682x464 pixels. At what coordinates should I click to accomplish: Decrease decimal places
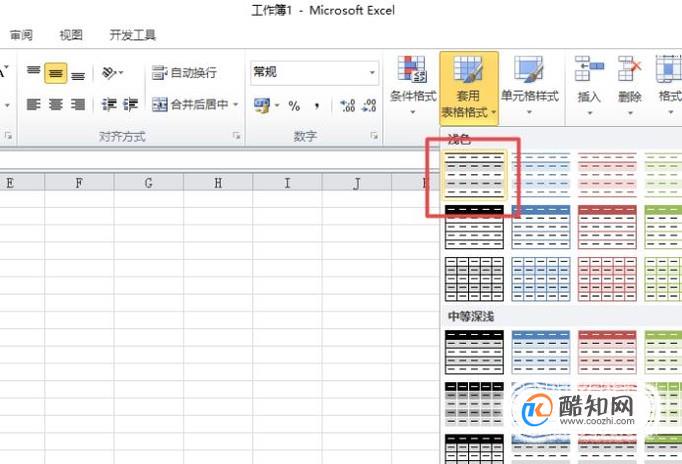[x=369, y=105]
